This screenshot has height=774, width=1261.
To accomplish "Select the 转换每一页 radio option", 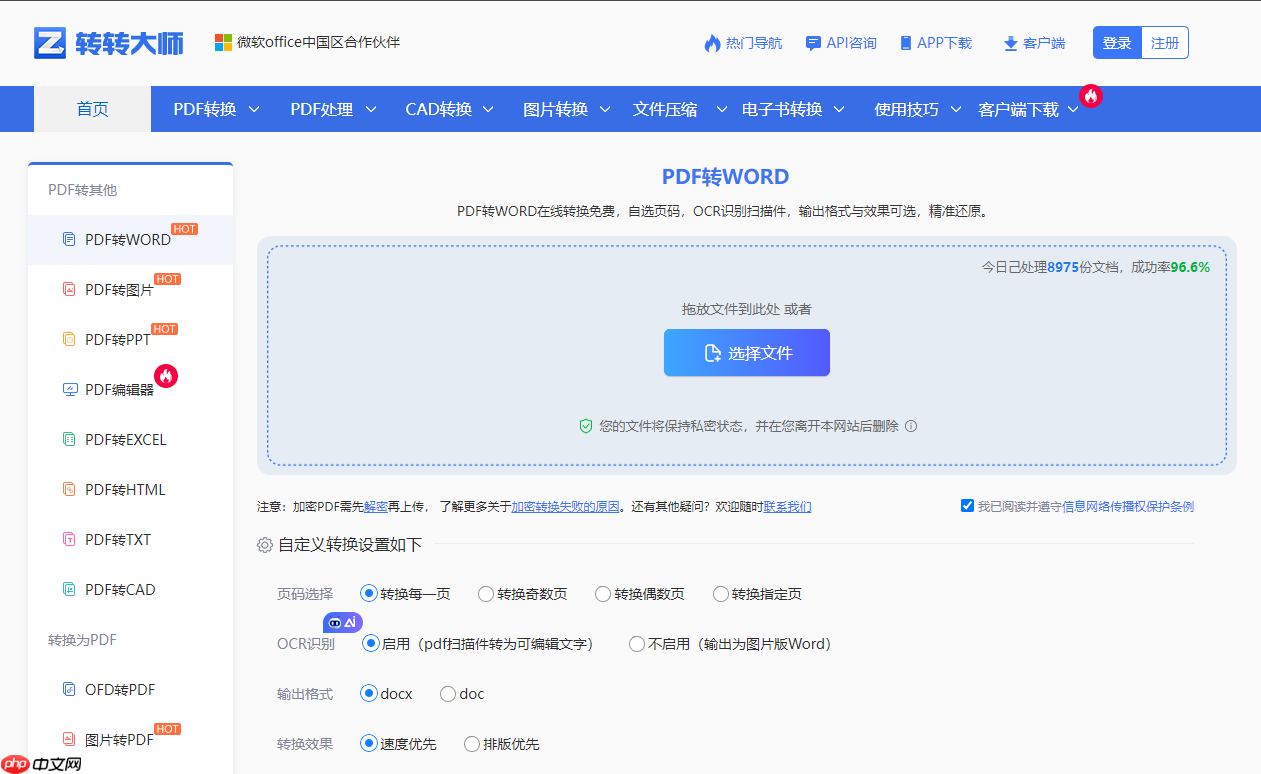I will click(x=369, y=594).
